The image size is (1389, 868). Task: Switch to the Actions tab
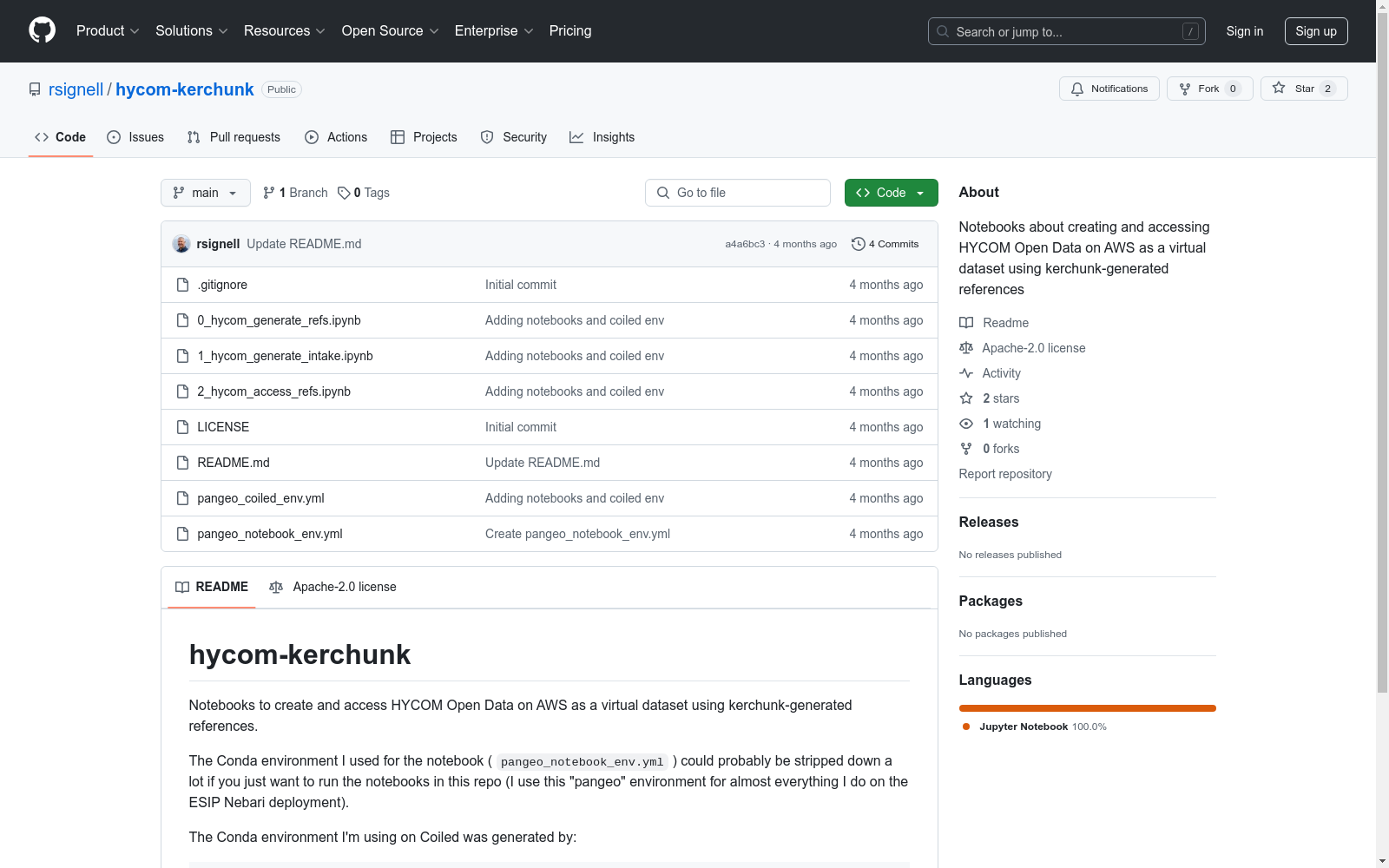point(336,137)
